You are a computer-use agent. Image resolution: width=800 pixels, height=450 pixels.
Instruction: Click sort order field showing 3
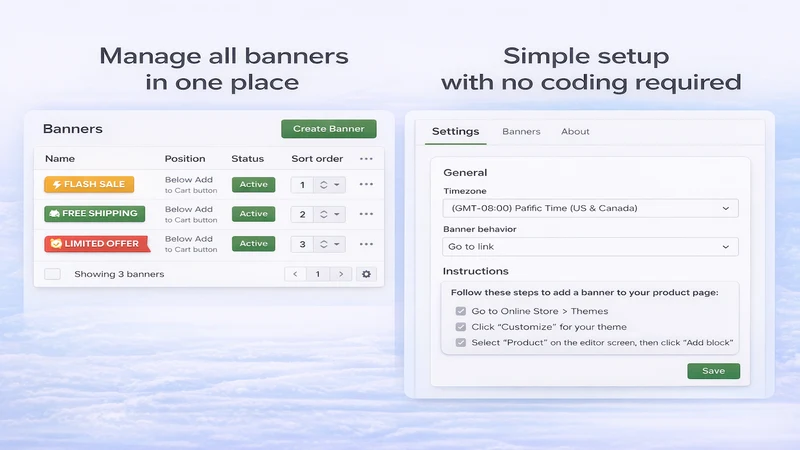coord(302,244)
